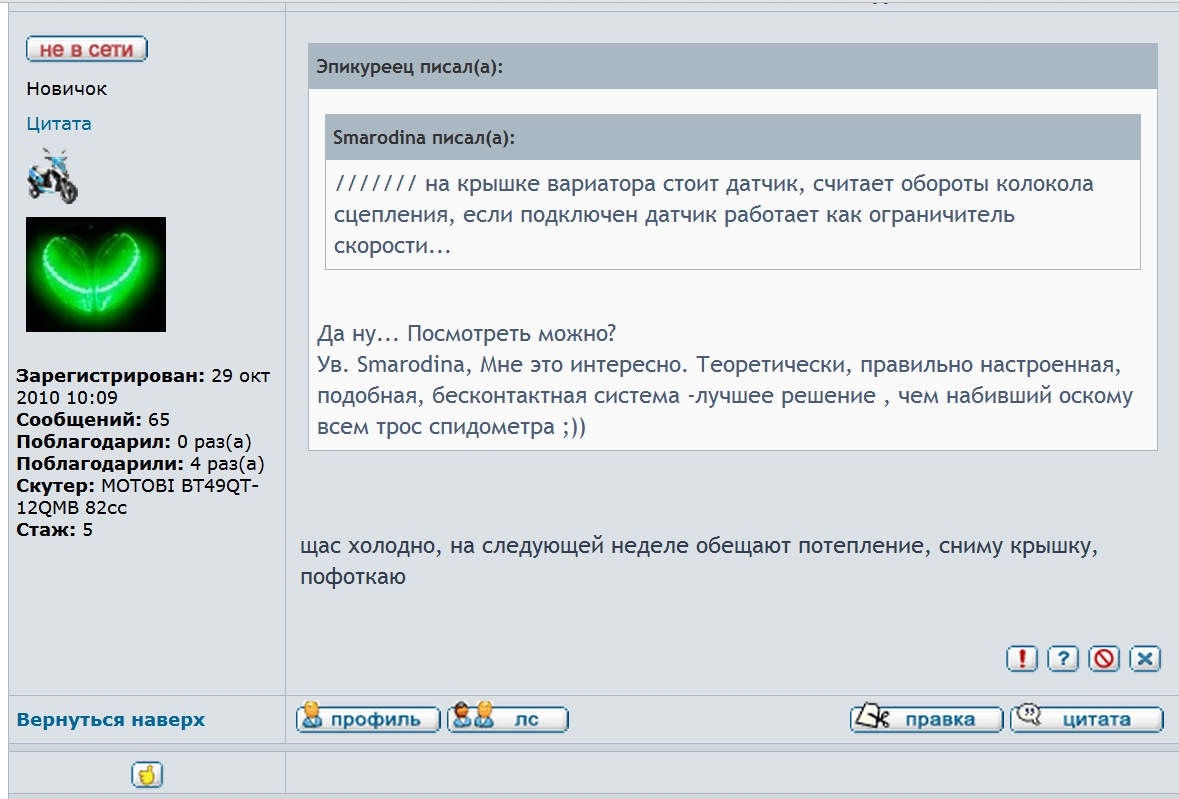Click the reply text 'щас холодно' message
This screenshot has height=799, width=1179.
(x=705, y=562)
